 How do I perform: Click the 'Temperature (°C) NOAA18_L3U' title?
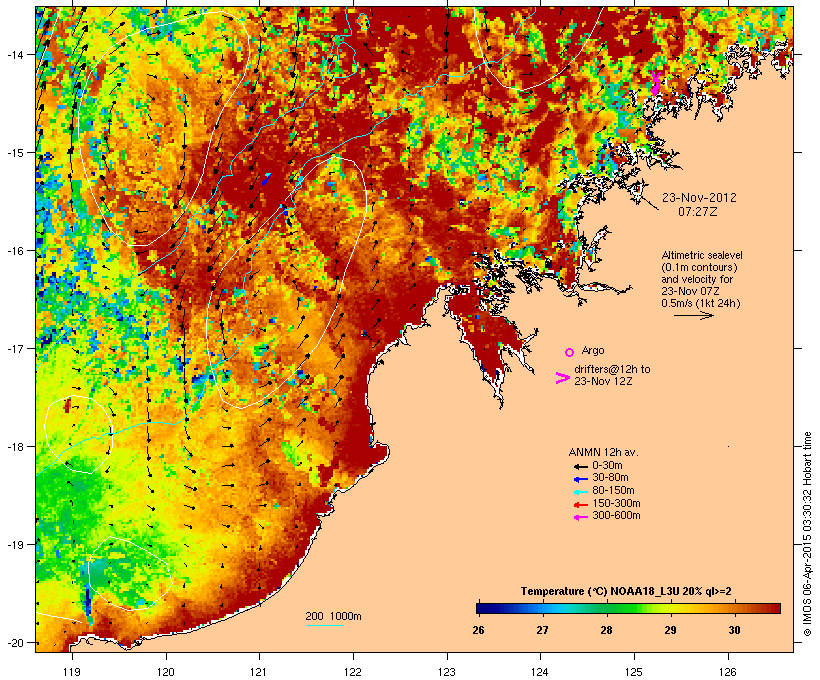[600, 591]
